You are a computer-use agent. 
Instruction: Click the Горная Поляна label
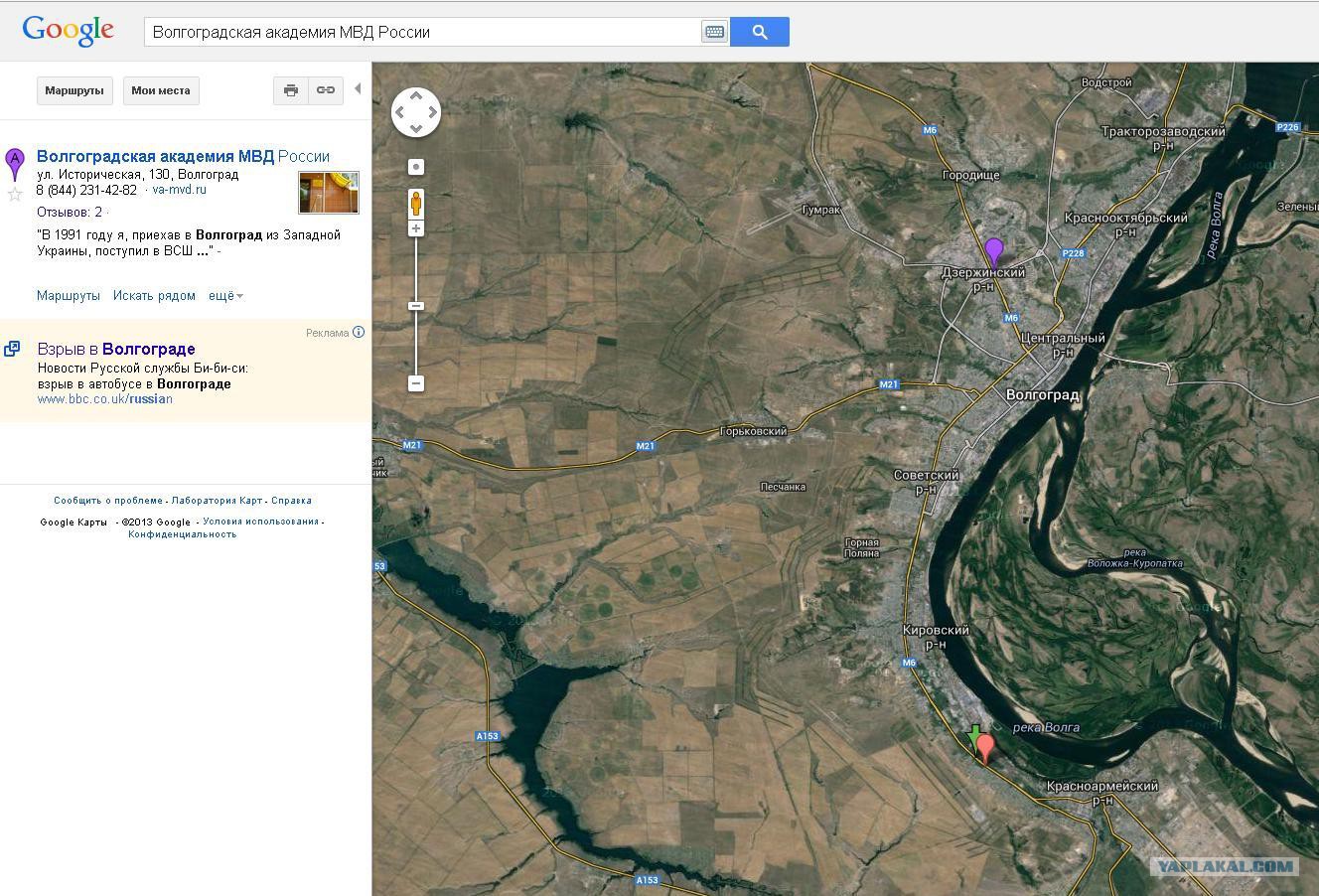[x=861, y=548]
